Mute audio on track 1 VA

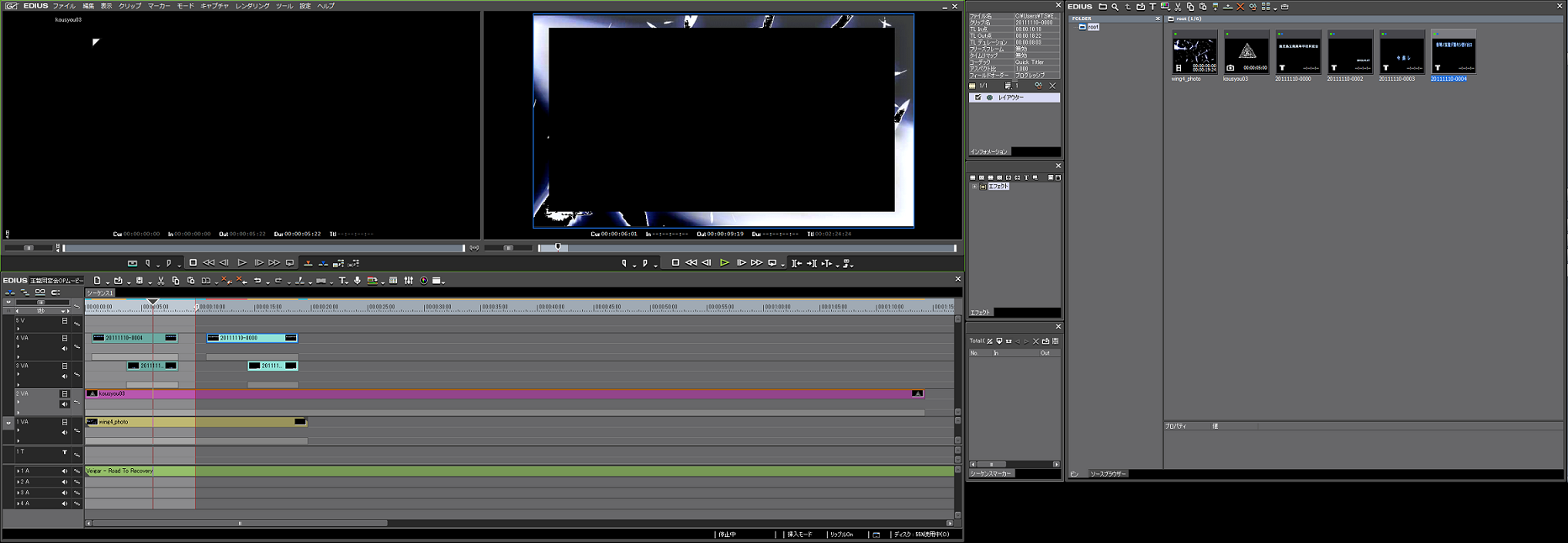tap(64, 432)
